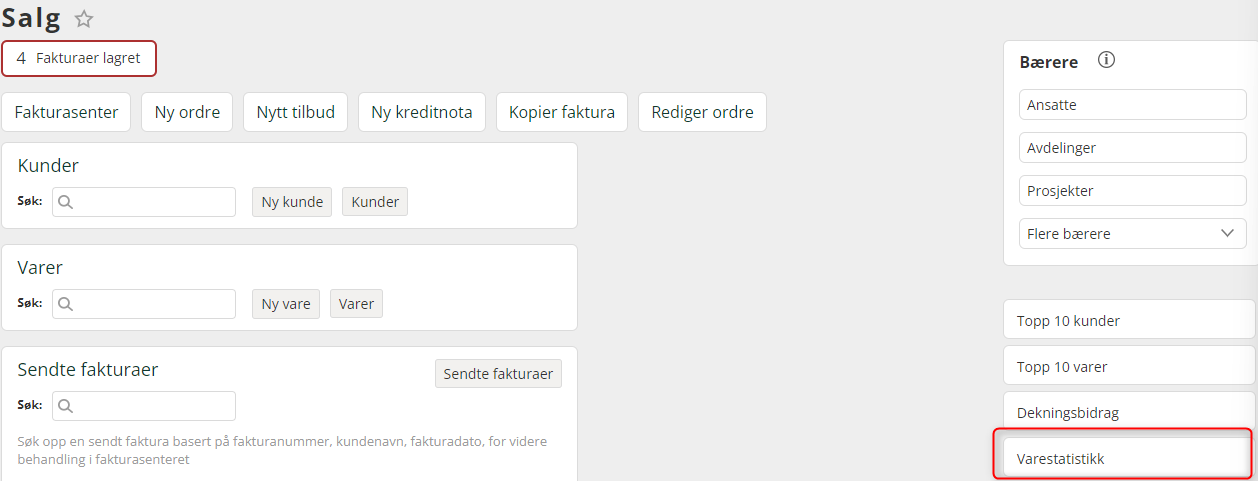Screen dimensions: 1258x481
Task: Show Dekningsbidrag report
Action: point(1129,412)
